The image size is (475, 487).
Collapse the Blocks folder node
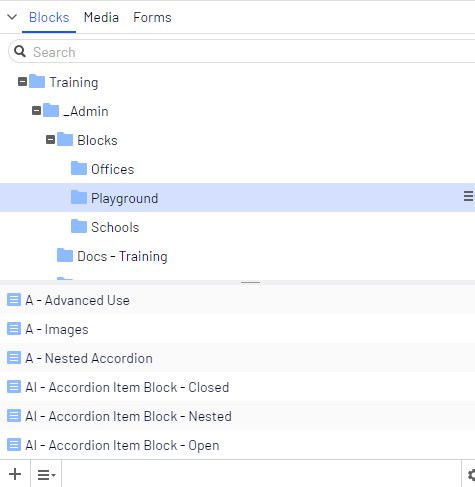pyautogui.click(x=50, y=139)
